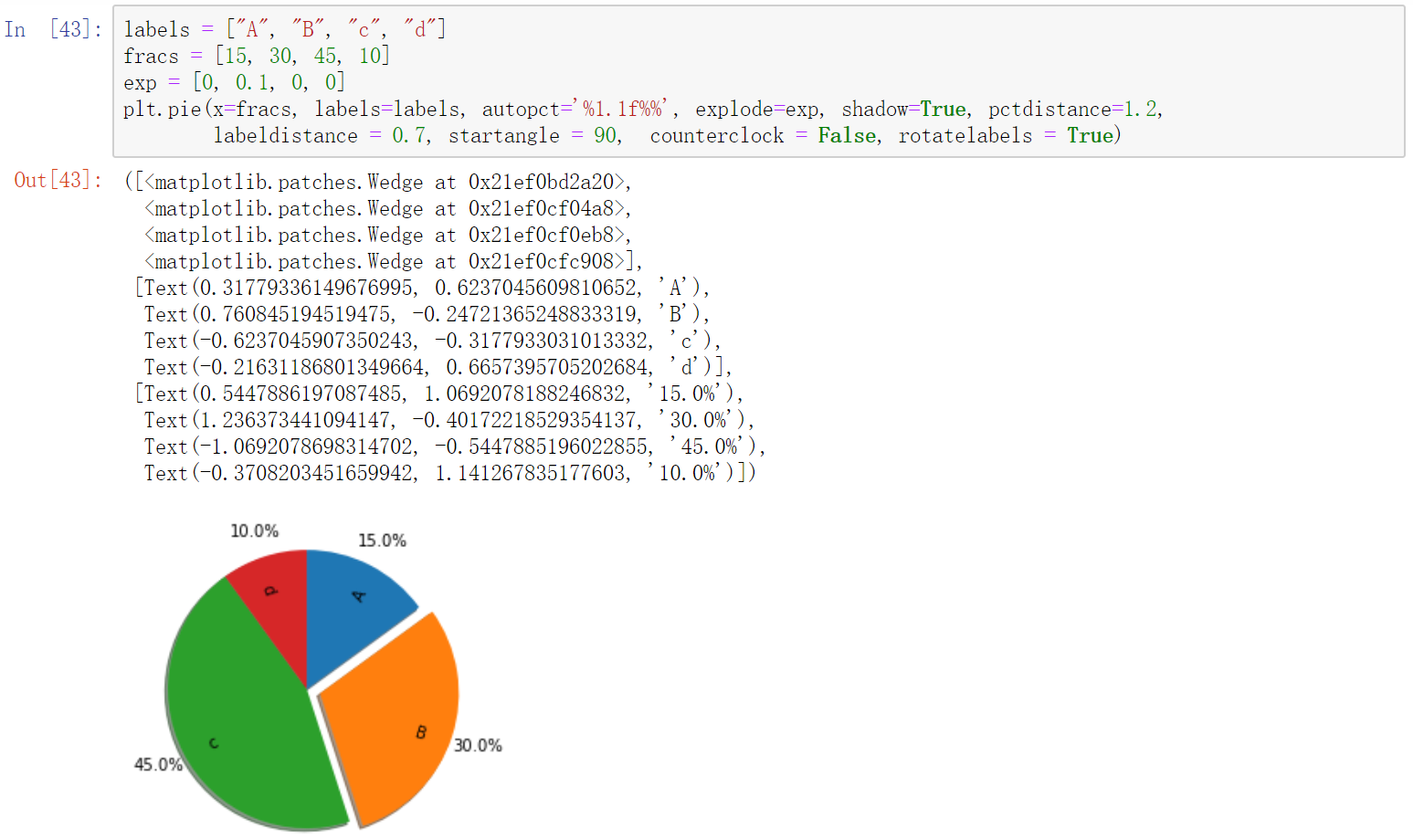Click the Out[43] output prompt
Image resolution: width=1413 pixels, height=840 pixels.
[57, 181]
